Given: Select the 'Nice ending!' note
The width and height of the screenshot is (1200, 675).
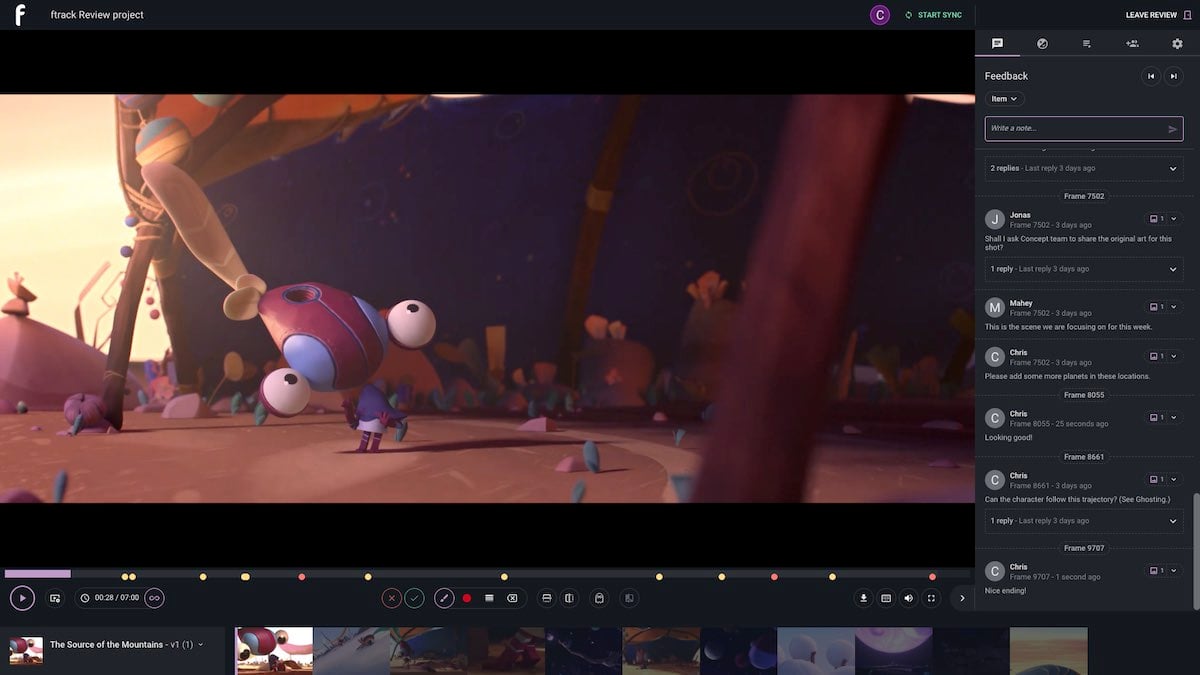Looking at the screenshot, I should click(1005, 591).
